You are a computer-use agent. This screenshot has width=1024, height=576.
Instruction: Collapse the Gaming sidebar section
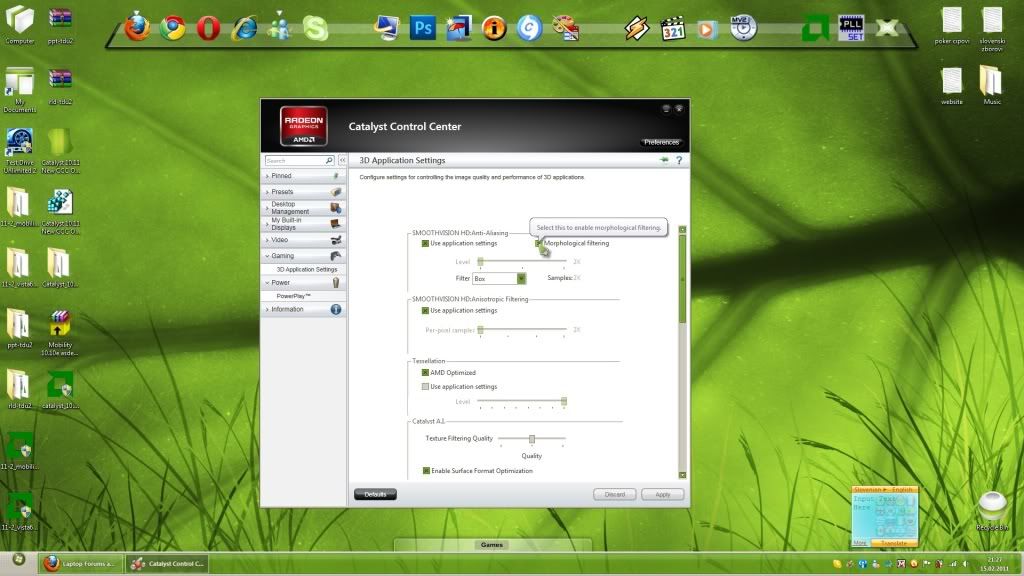(304, 256)
